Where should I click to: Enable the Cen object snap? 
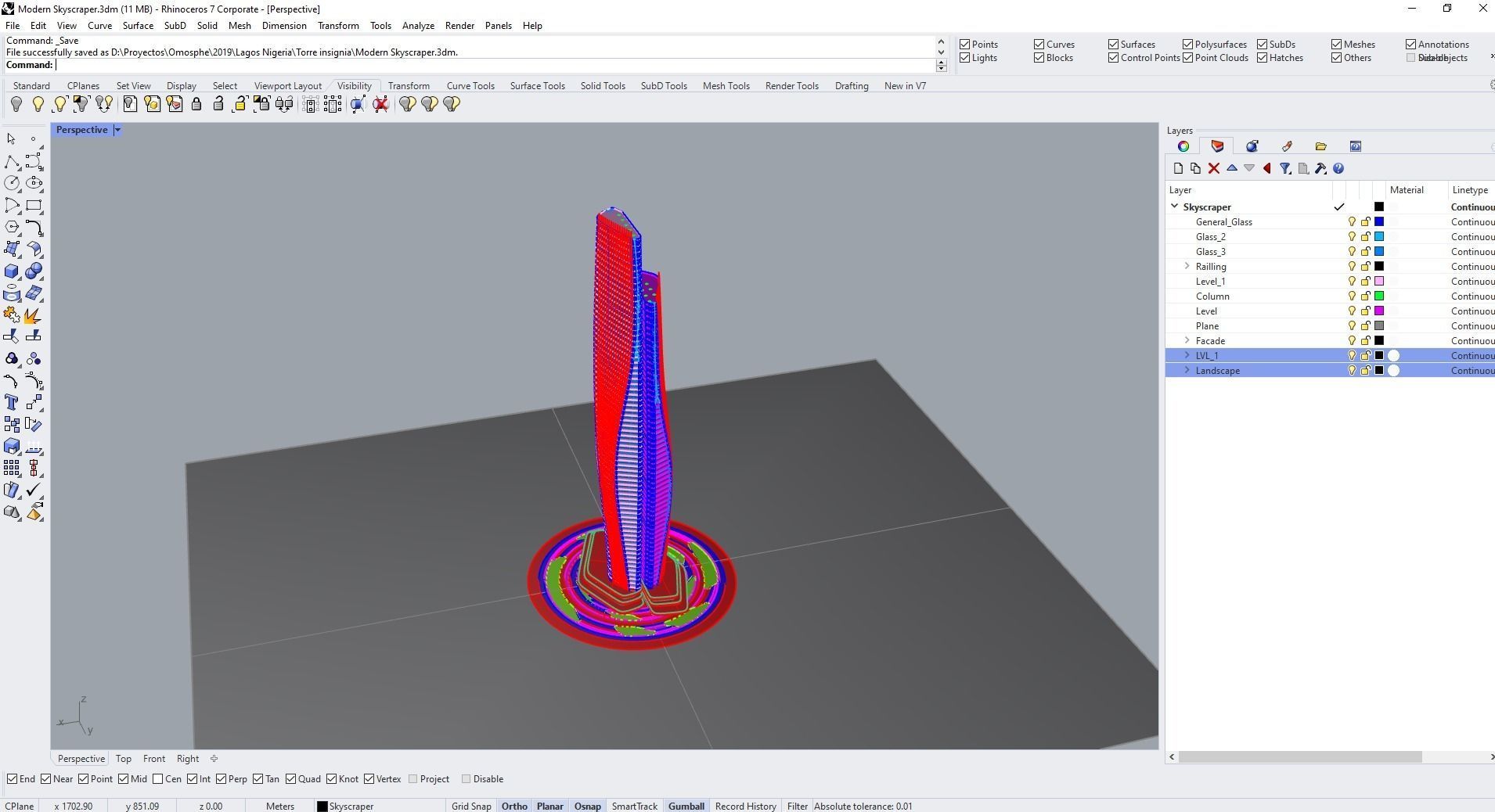[x=158, y=779]
